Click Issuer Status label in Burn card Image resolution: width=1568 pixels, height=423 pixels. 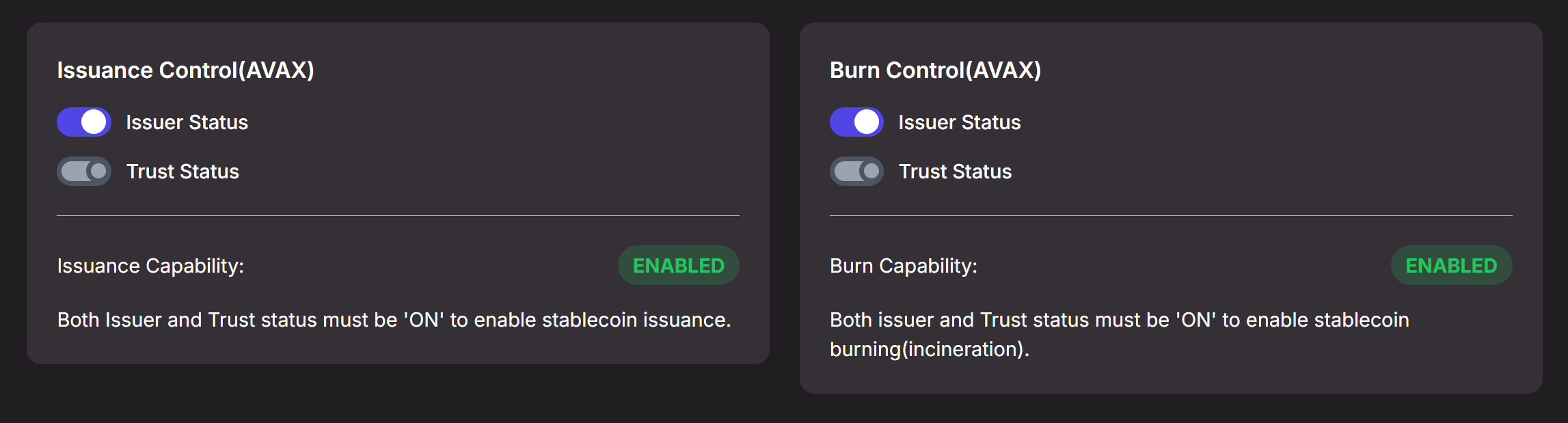959,122
